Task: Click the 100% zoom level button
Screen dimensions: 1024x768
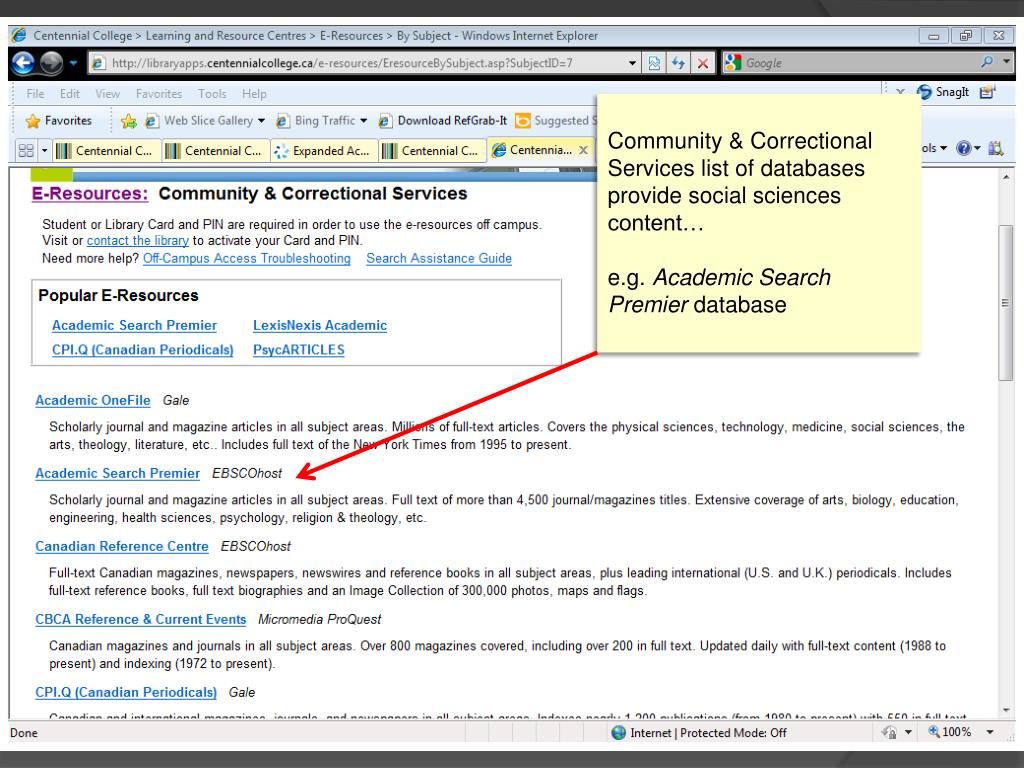Action: click(x=950, y=732)
